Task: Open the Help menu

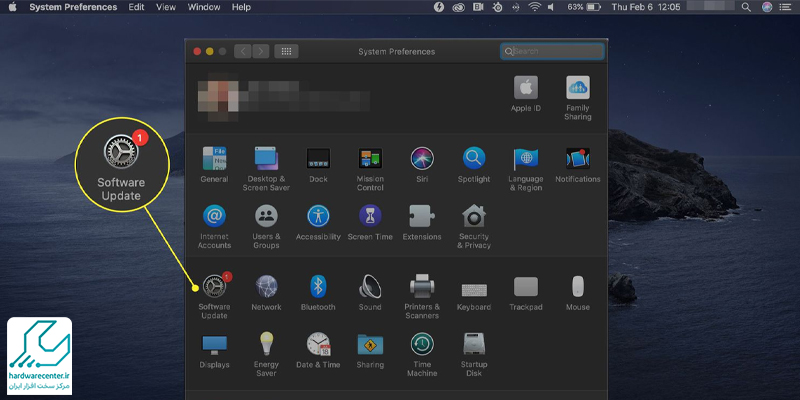Action: pyautogui.click(x=241, y=7)
